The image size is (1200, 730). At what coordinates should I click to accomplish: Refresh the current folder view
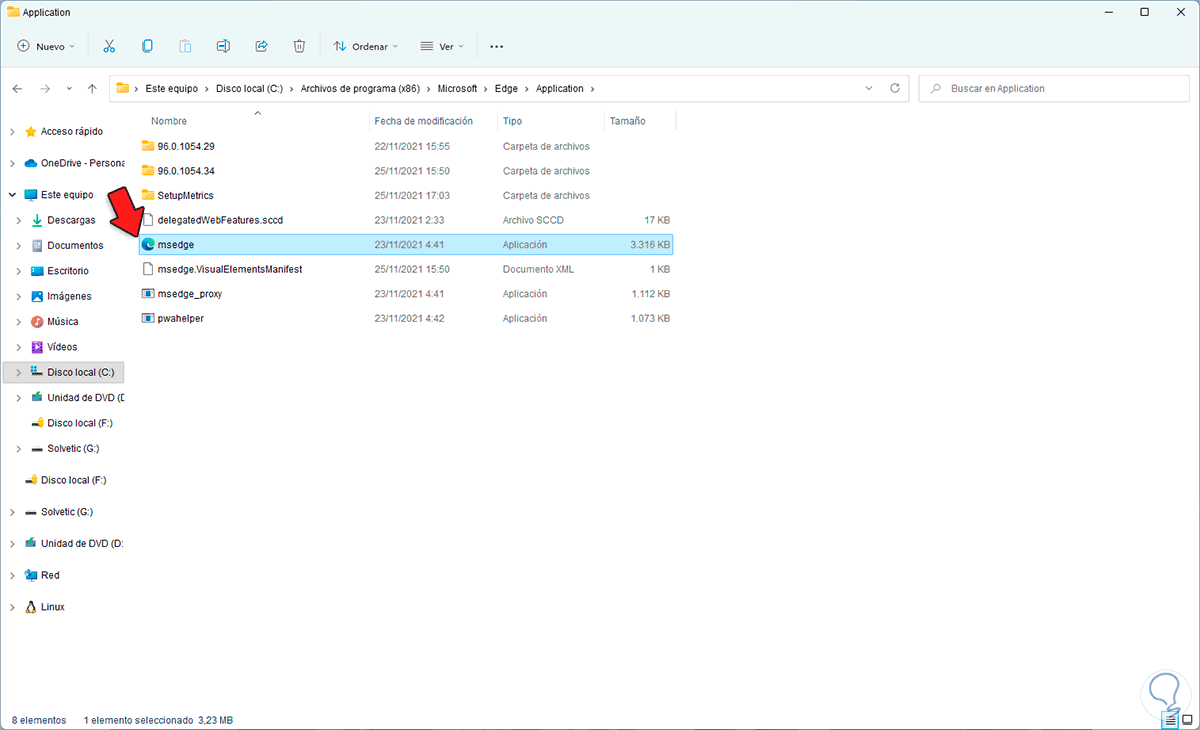[895, 88]
